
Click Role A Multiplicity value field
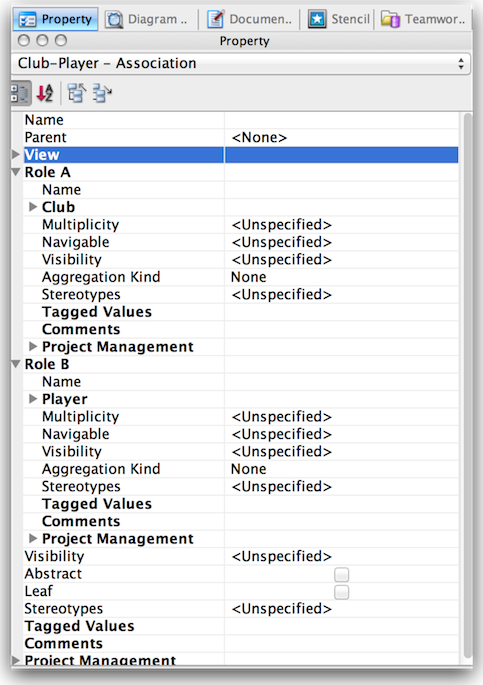[342, 225]
